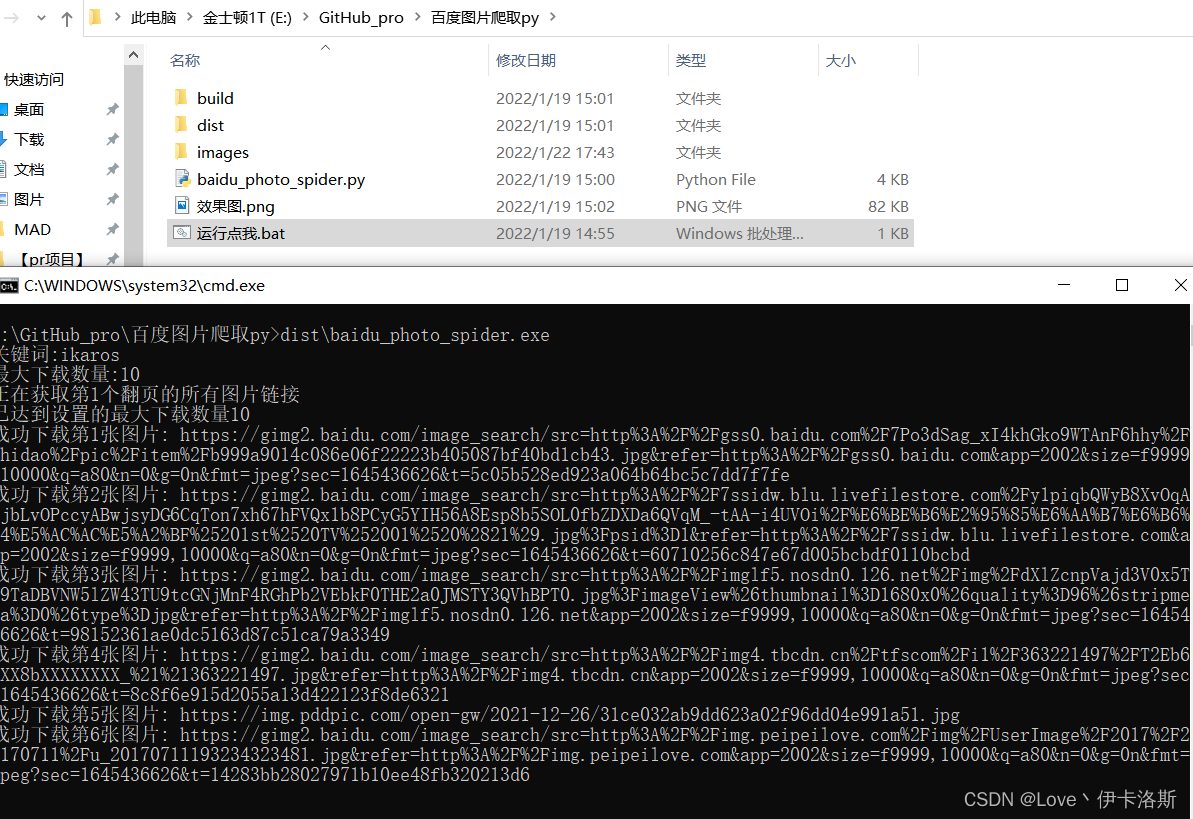The width and height of the screenshot is (1193, 819).
Task: Click the 82 KB size cell
Action: (x=889, y=206)
